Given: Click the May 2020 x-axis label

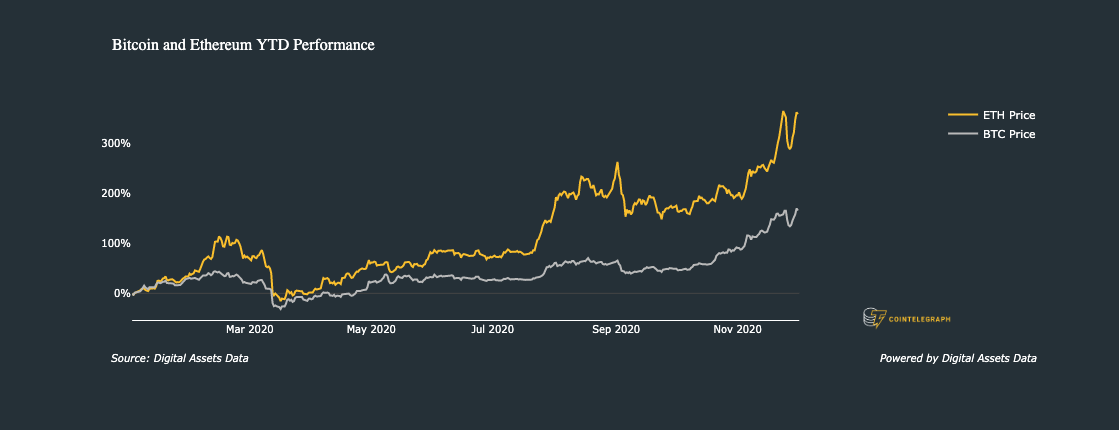Looking at the screenshot, I should click(x=371, y=329).
